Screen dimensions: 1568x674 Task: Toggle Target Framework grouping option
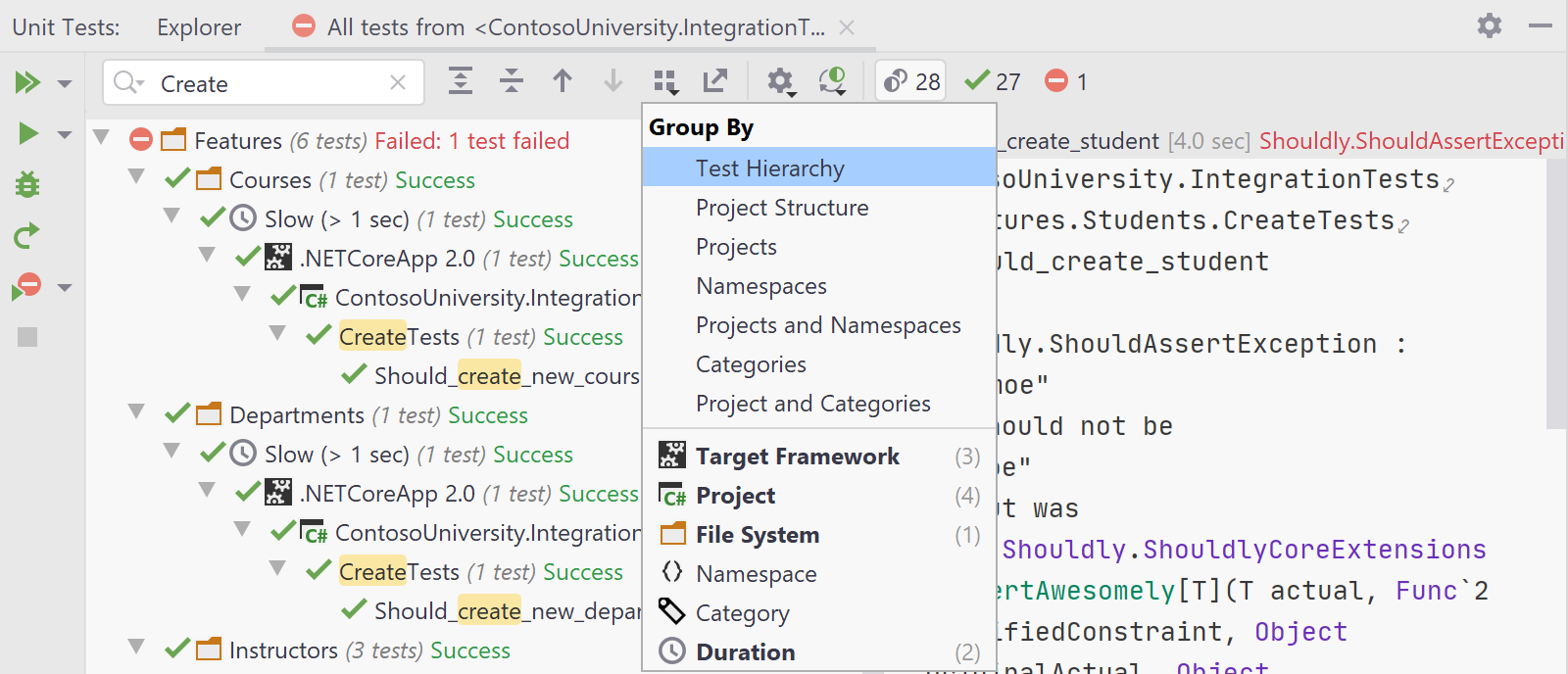[819, 456]
